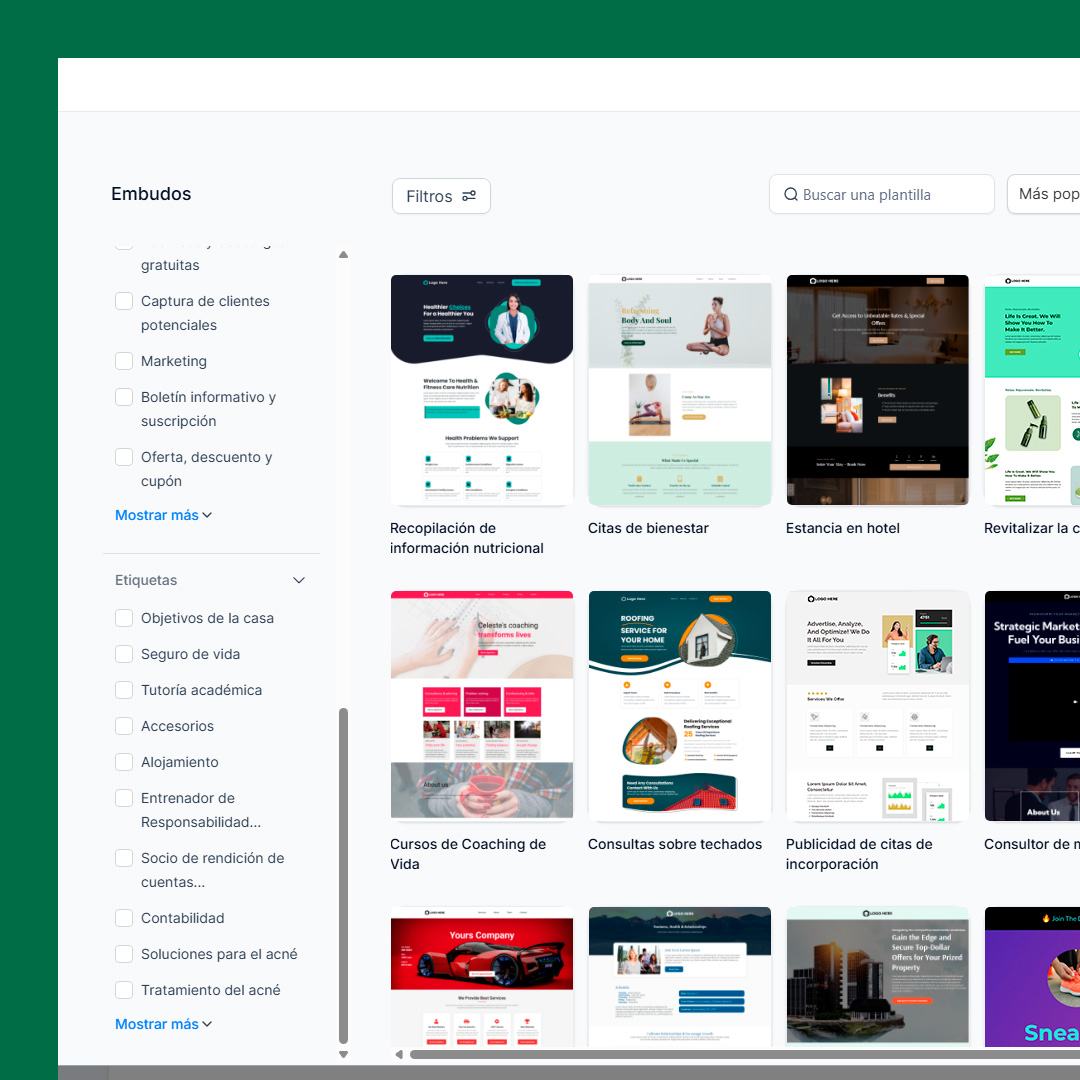The height and width of the screenshot is (1080, 1080).
Task: Open Publicidad de citas de incorporación thumbnail
Action: [878, 705]
